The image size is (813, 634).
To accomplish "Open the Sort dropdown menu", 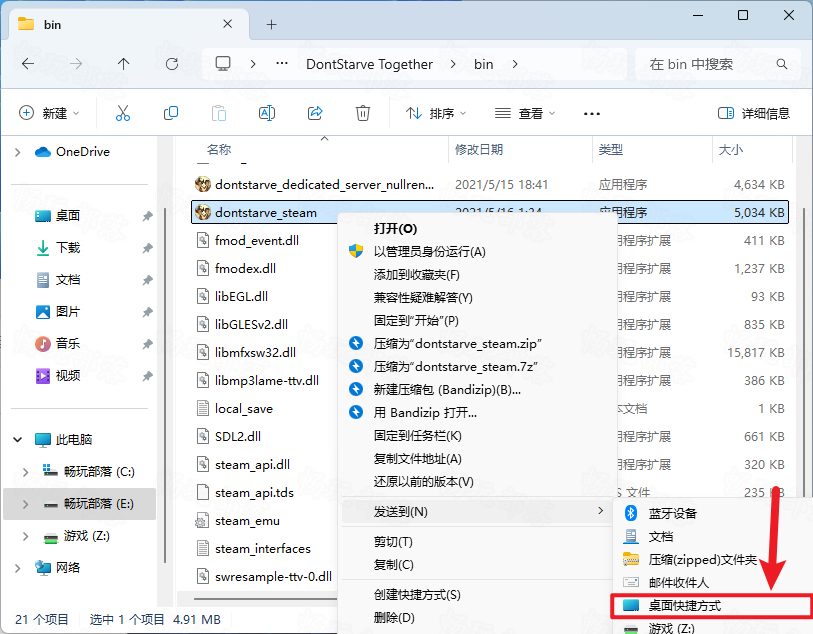I will pyautogui.click(x=436, y=113).
